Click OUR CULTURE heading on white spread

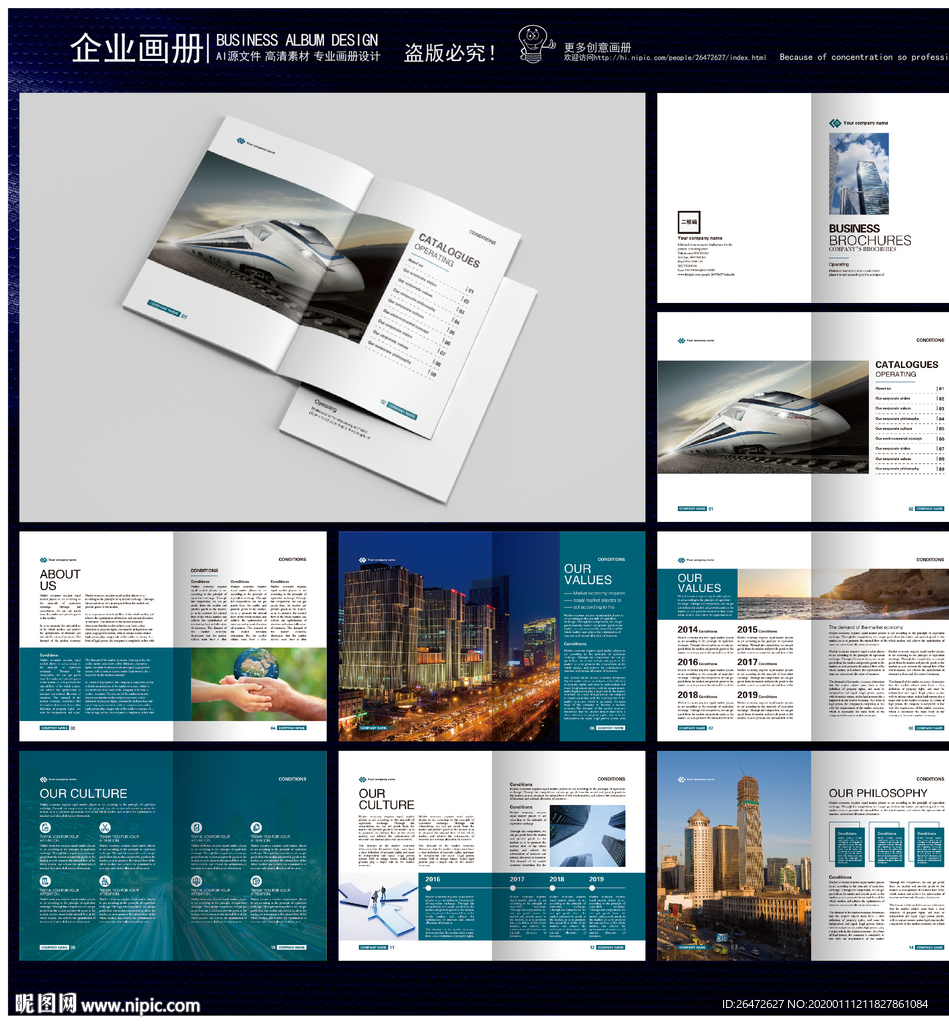tap(386, 799)
